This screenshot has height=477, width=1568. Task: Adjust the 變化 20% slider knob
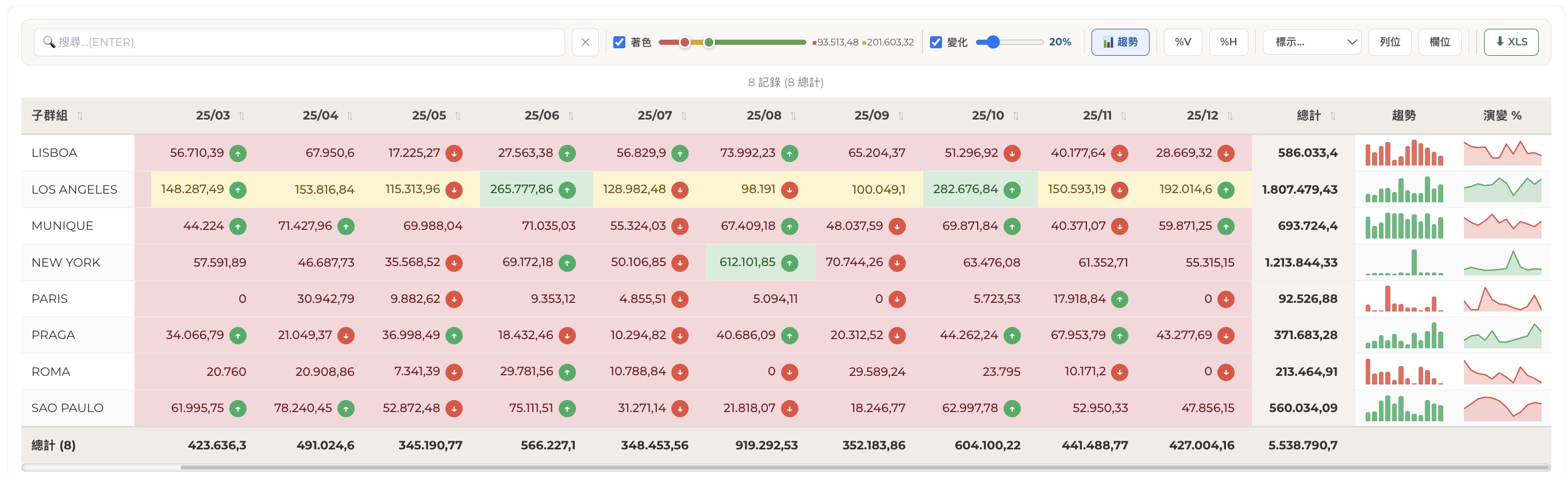[993, 42]
